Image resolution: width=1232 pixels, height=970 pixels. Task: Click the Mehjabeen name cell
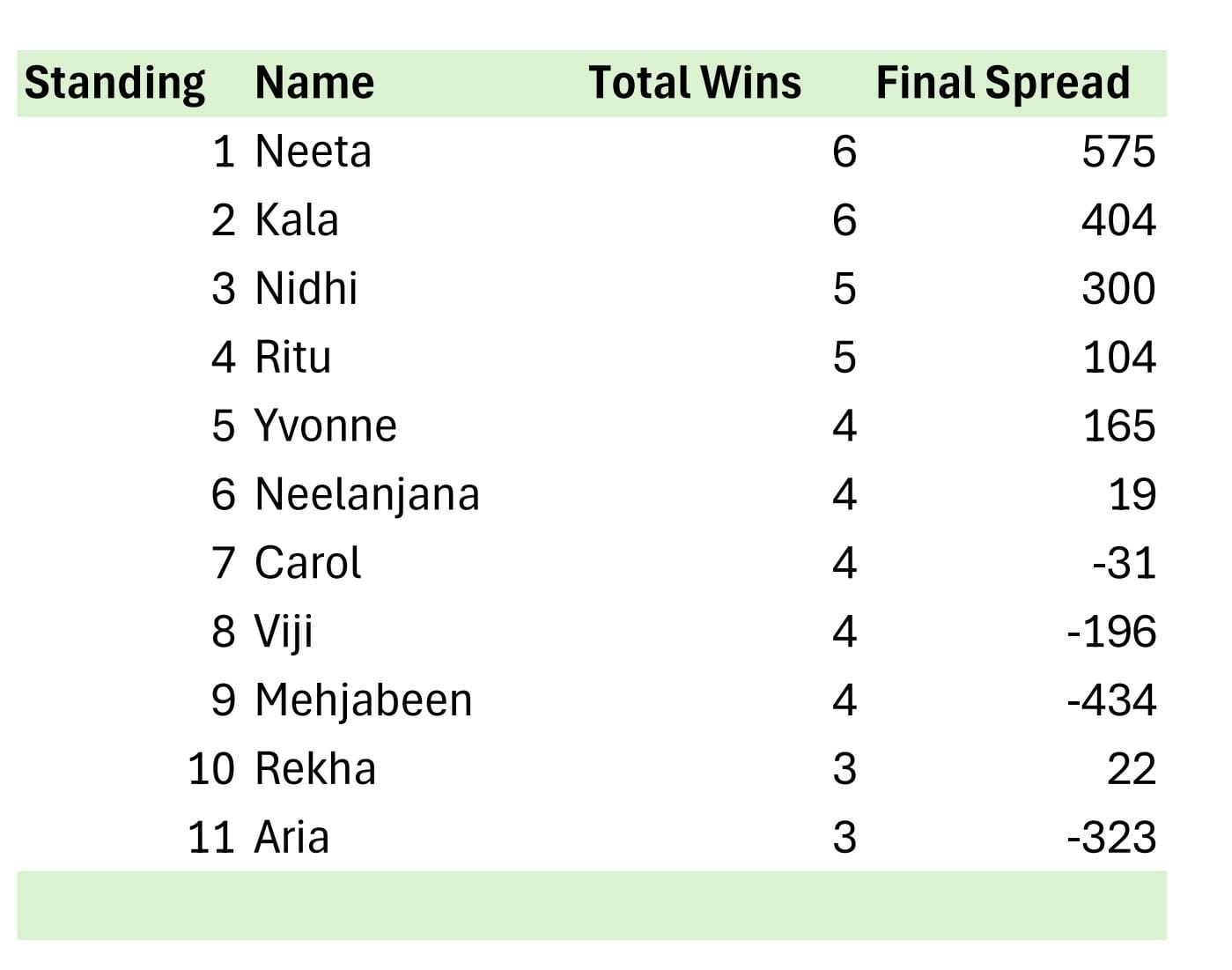coord(363,700)
